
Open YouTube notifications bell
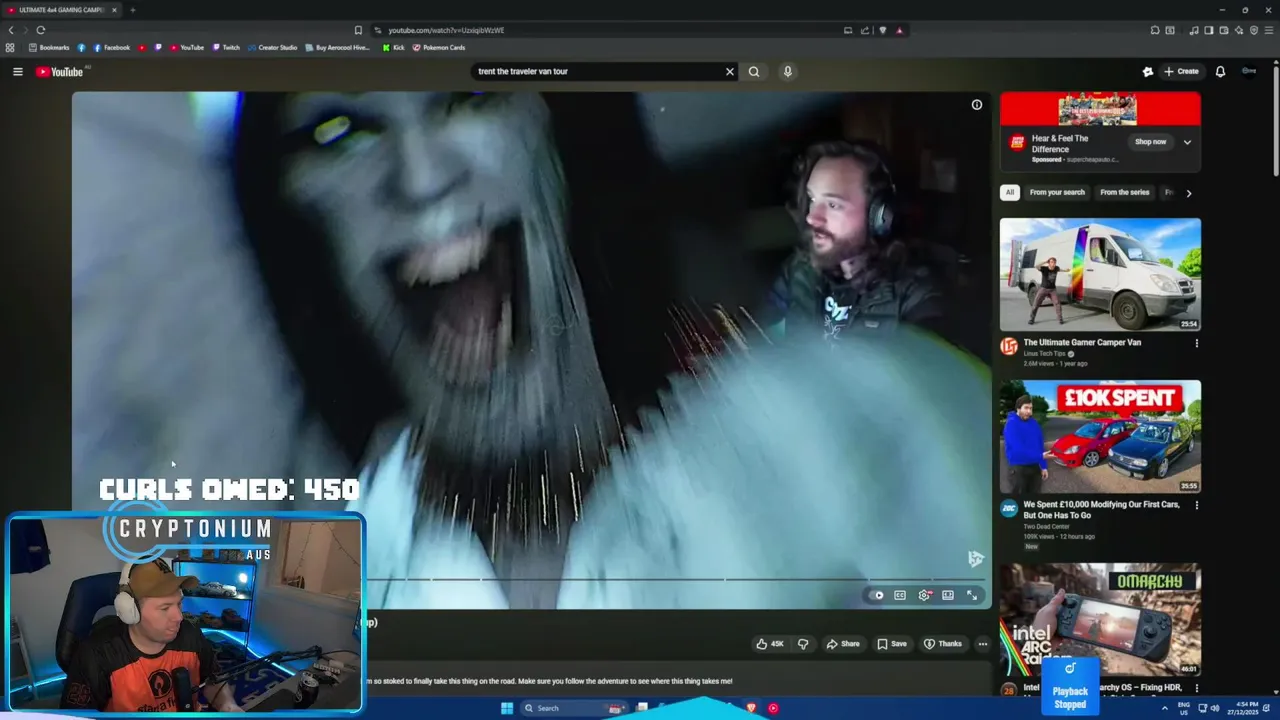[x=1220, y=72]
